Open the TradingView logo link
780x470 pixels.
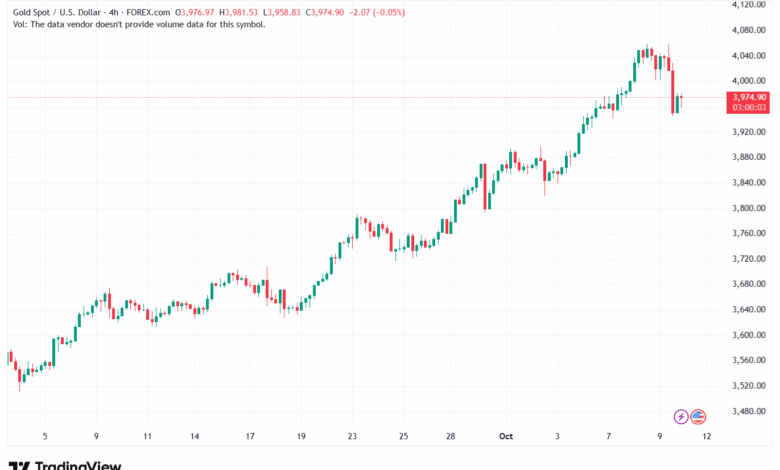tap(65, 465)
